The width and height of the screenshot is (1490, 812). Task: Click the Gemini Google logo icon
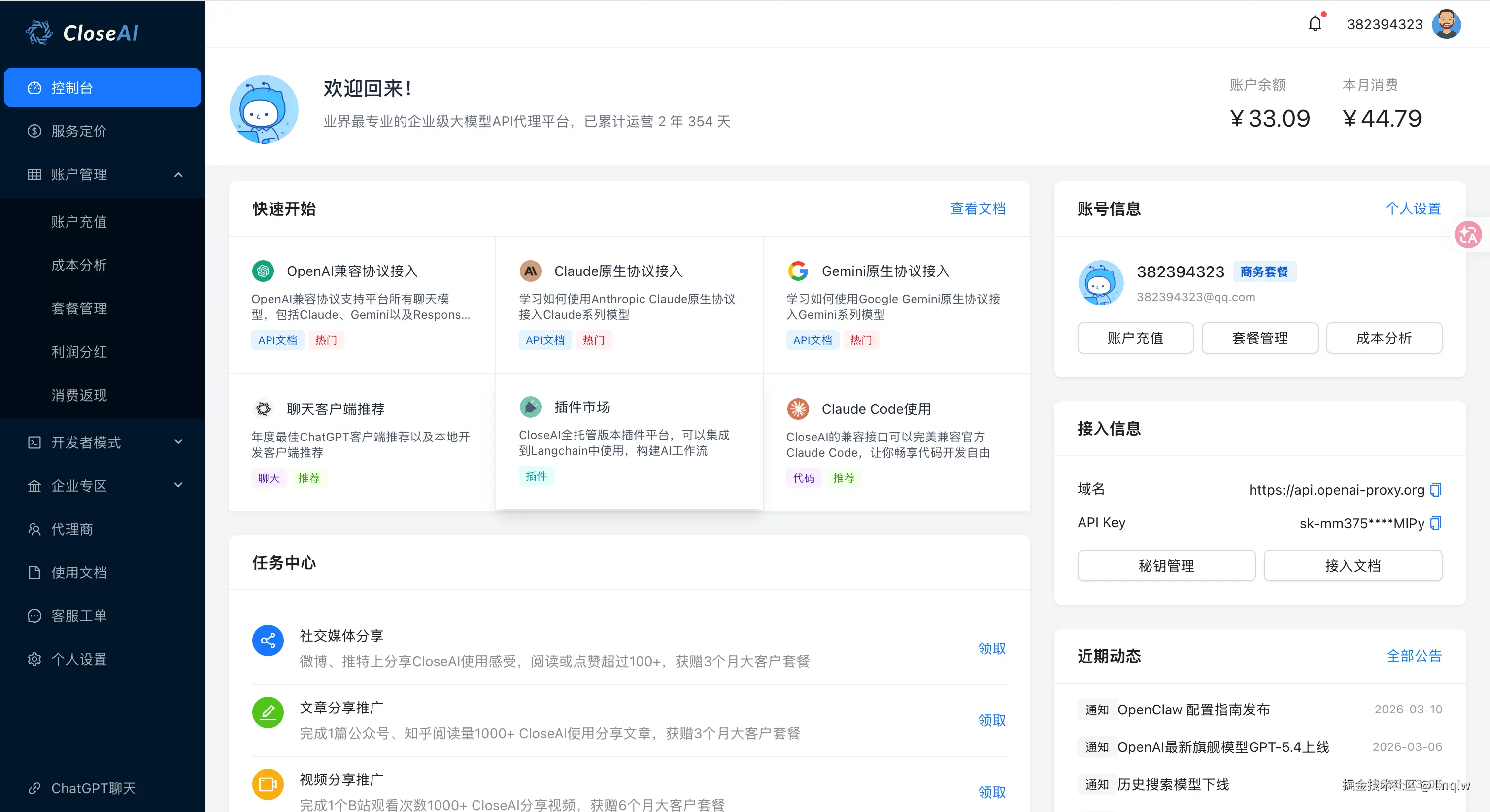(x=798, y=271)
